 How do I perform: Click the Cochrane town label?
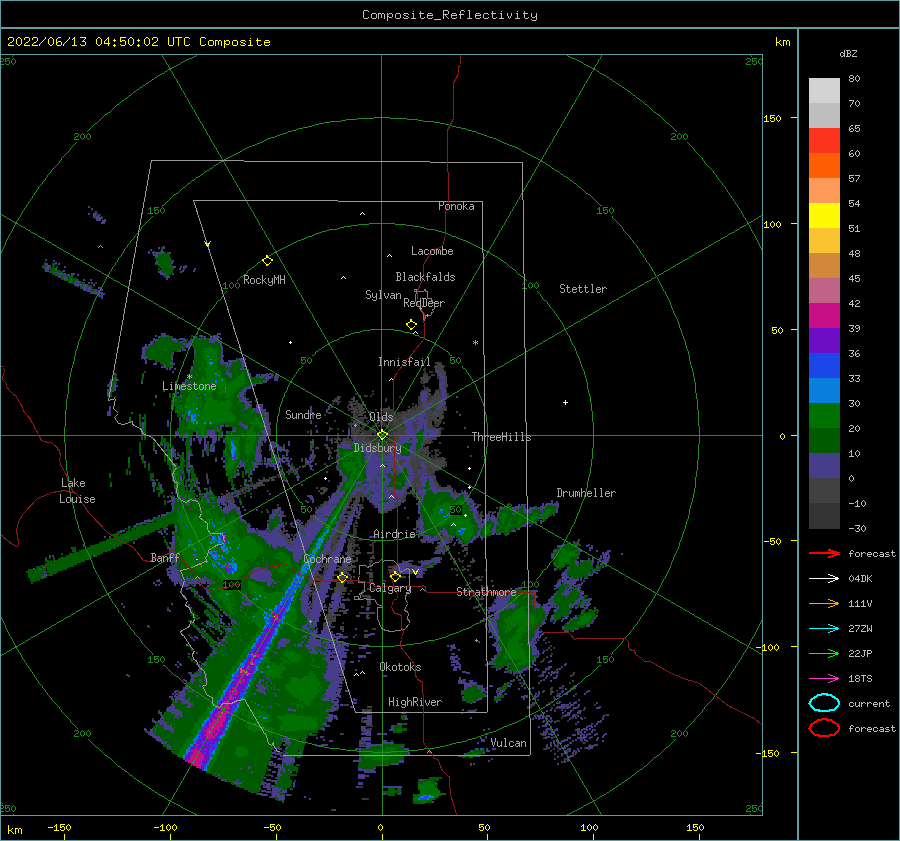[x=327, y=559]
